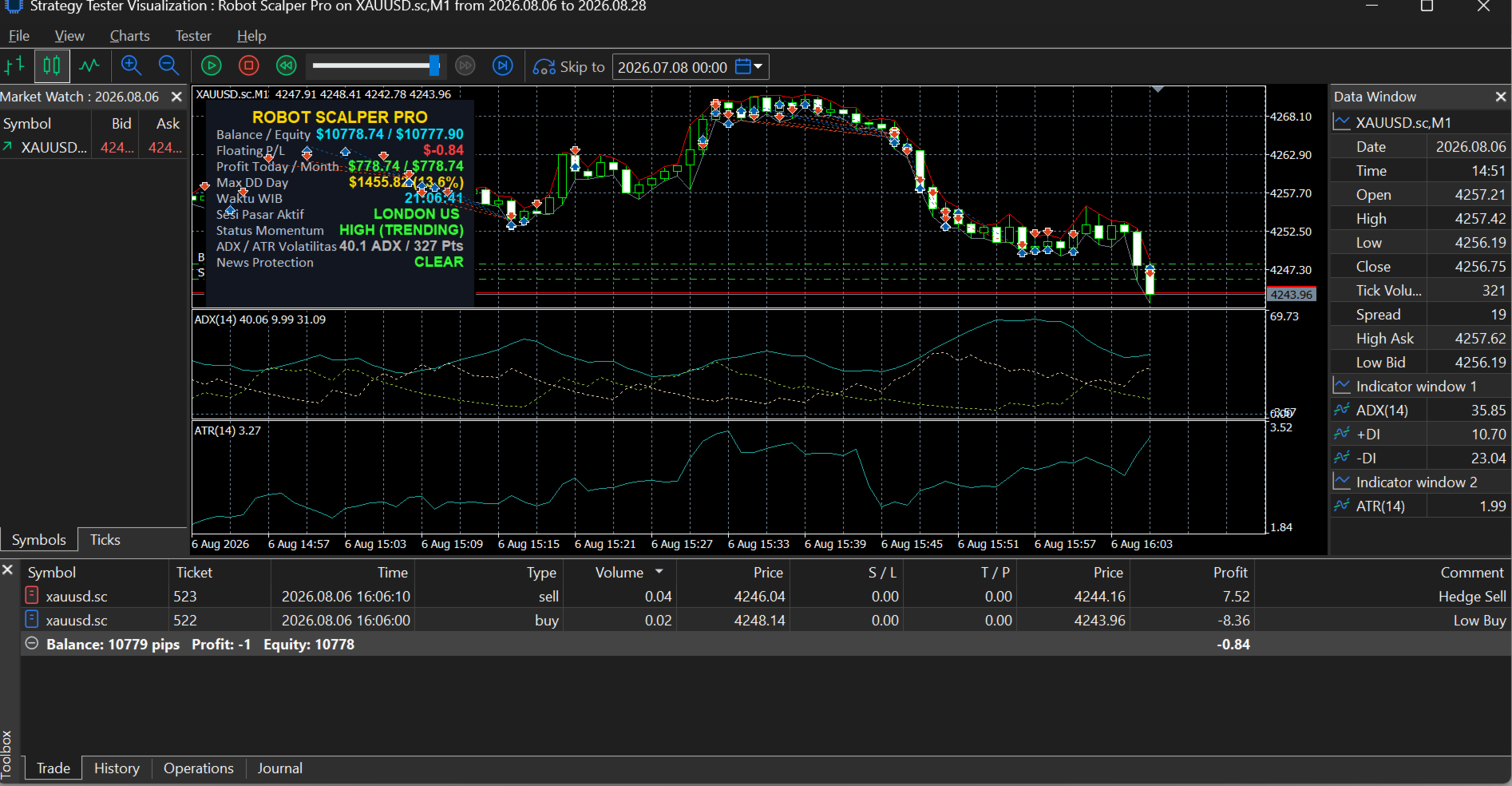Sort trades by the Time column
1512x786 pixels.
pyautogui.click(x=342, y=573)
